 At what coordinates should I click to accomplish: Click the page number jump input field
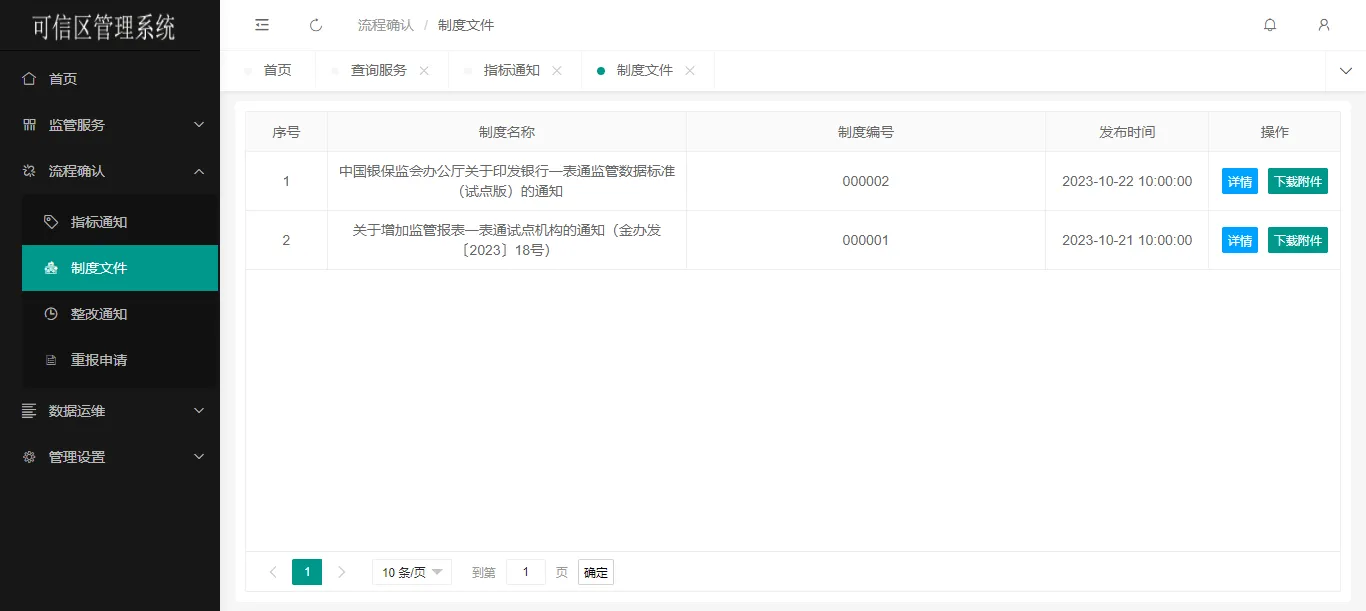525,572
